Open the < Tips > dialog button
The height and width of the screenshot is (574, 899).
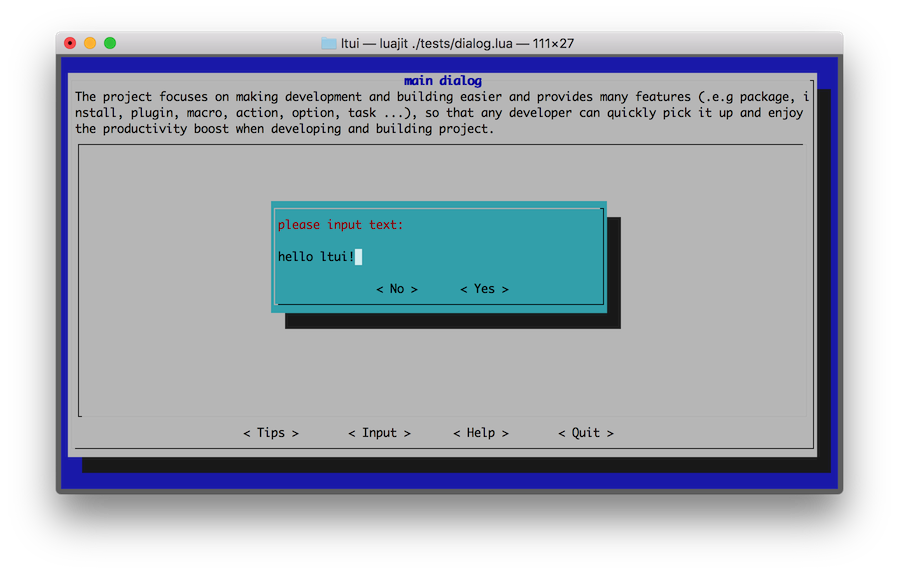tap(271, 433)
